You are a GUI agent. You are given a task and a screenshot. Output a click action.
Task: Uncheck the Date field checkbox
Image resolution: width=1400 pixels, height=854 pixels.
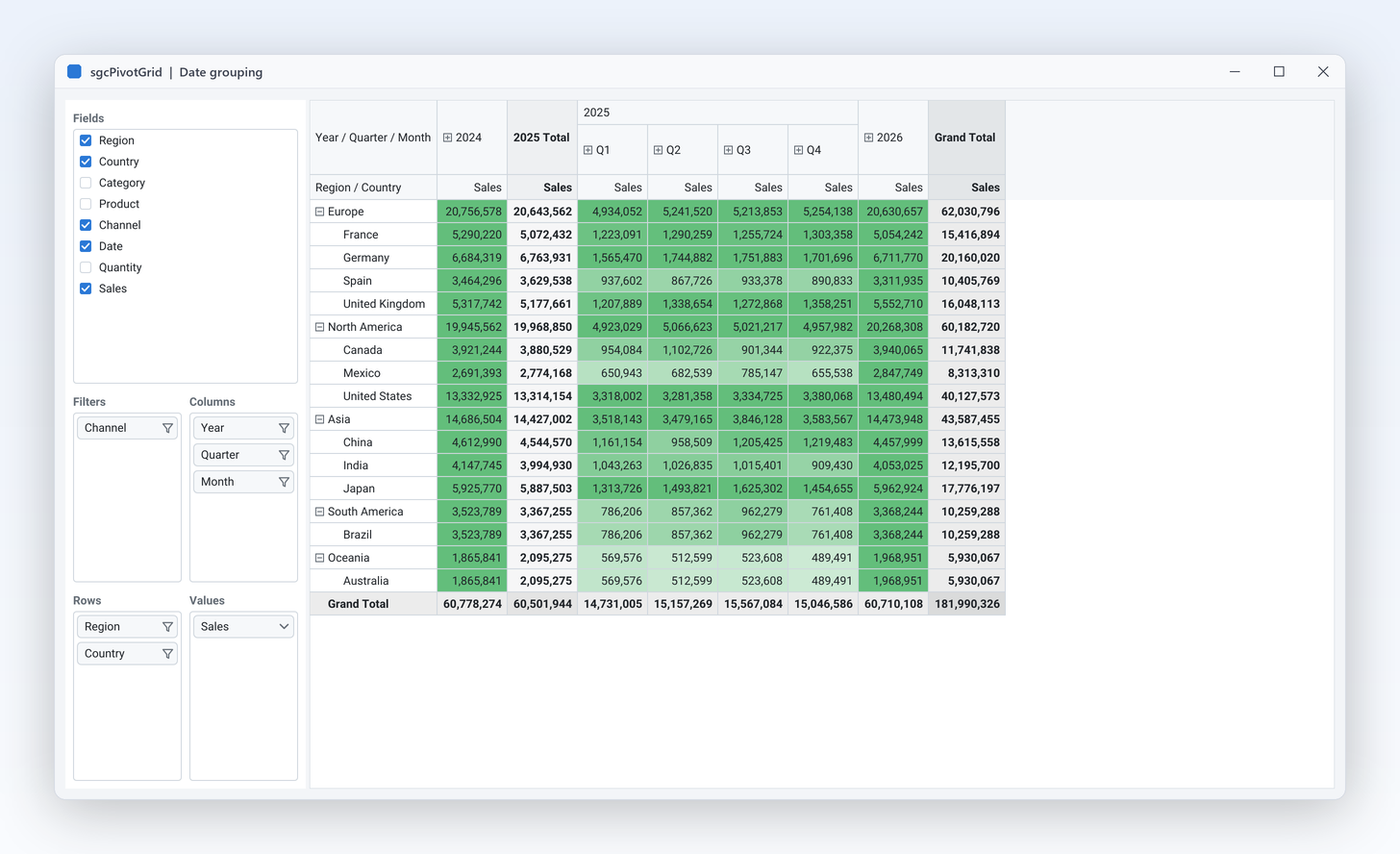pyautogui.click(x=86, y=246)
